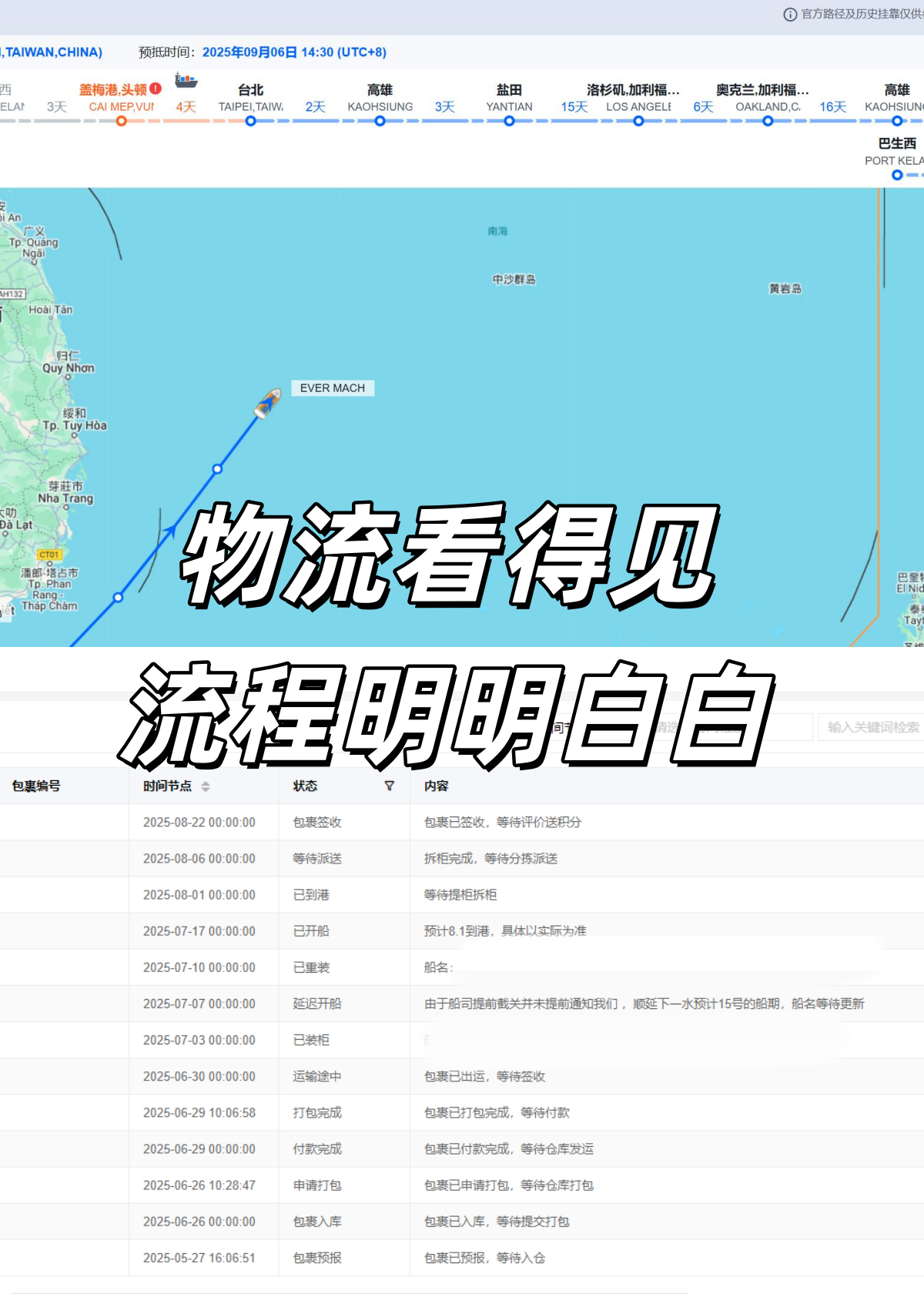Click the 状态 column header

[305, 786]
